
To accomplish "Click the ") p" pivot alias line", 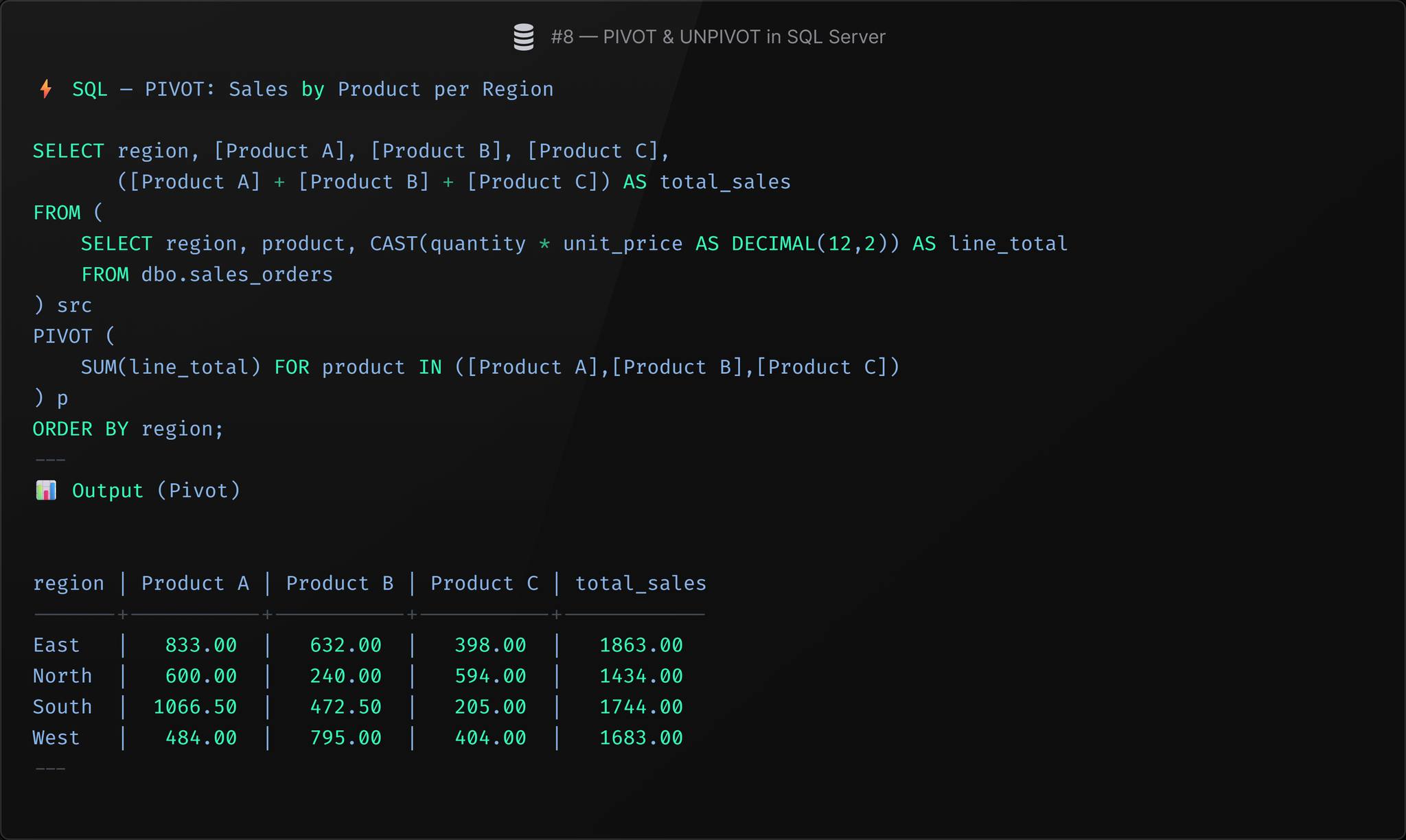I will tap(51, 398).
